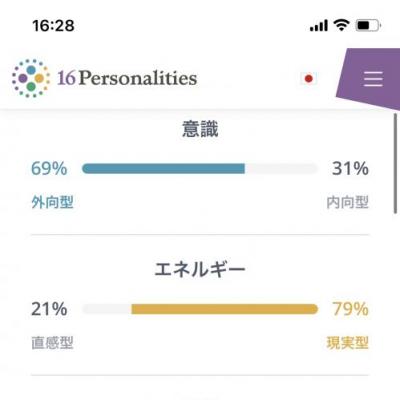Tap the 79% observant percentage
The image size is (400, 400).
tap(350, 309)
